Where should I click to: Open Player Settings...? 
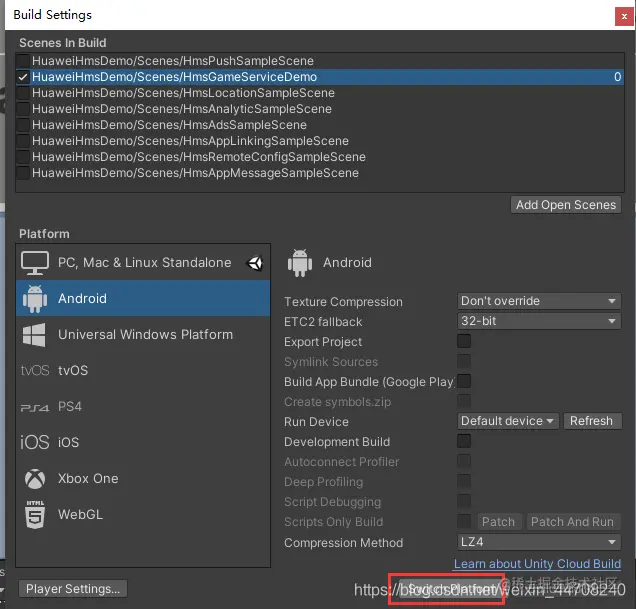pos(73,589)
